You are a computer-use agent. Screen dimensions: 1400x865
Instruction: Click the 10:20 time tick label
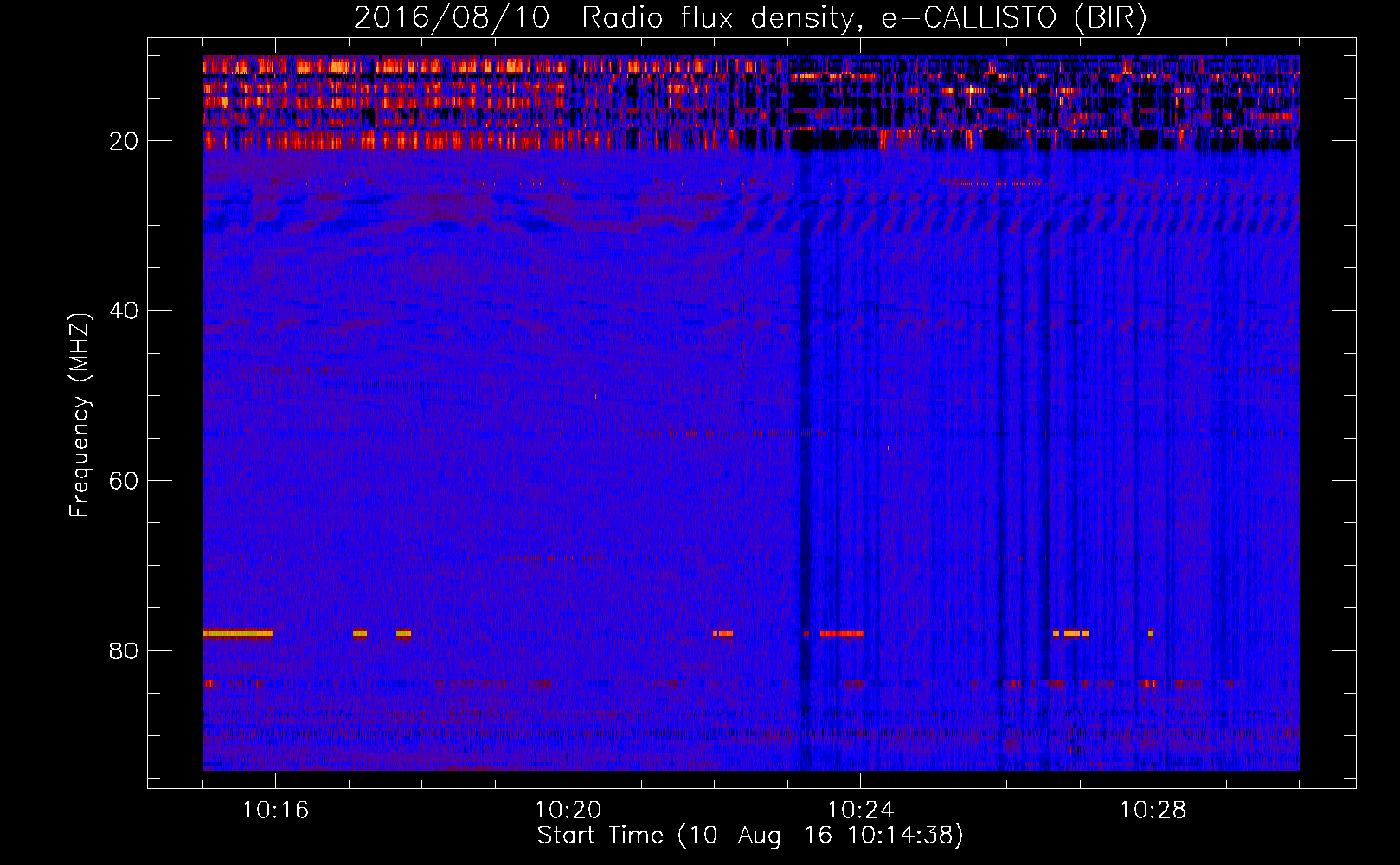click(x=568, y=811)
